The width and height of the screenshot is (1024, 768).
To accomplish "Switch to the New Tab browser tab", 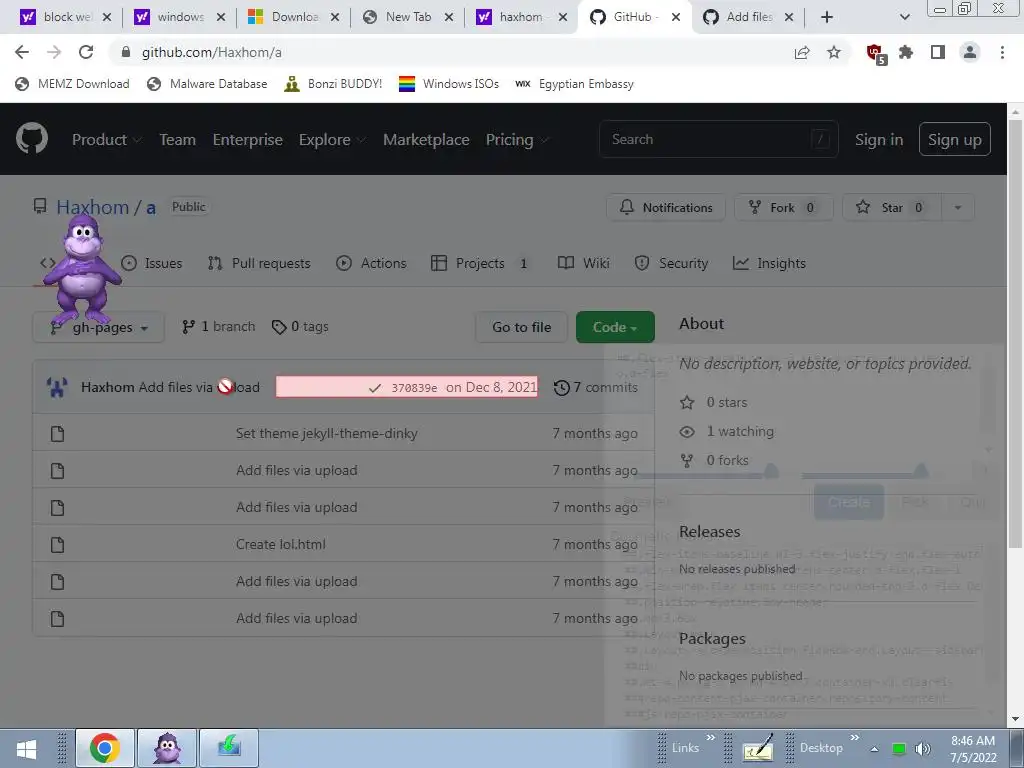I will click(x=408, y=17).
